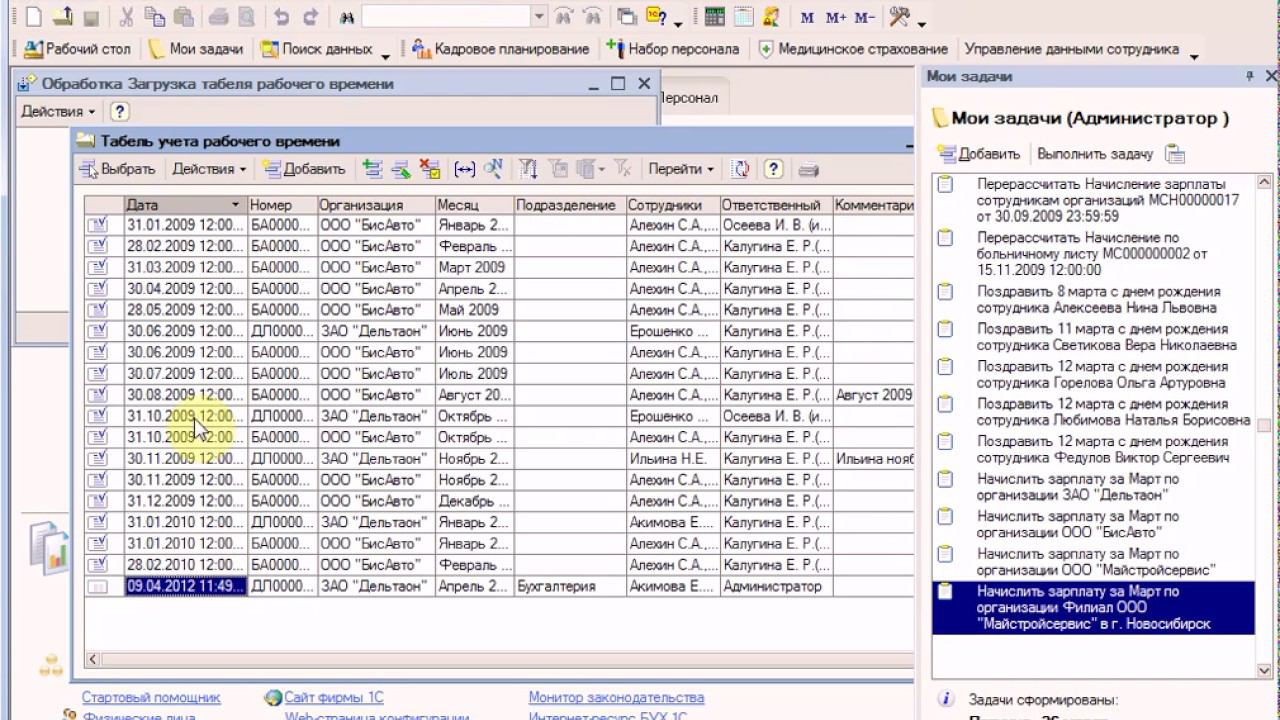
Task: Click the M+ memory add button
Action: coord(836,18)
